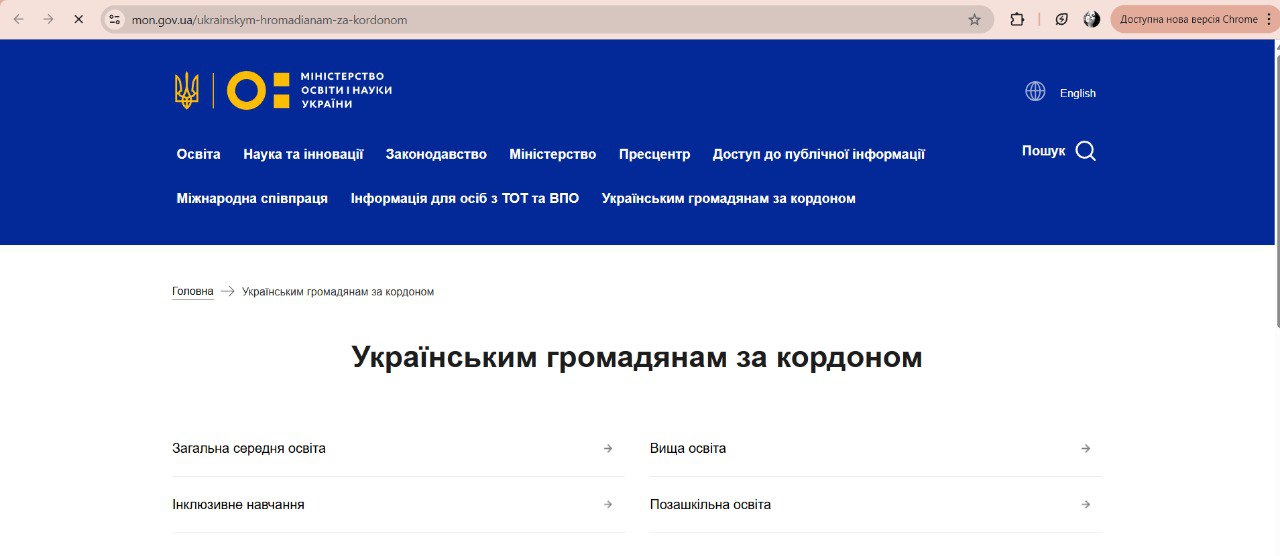
Task: Click the address bar URL field
Action: [x=540, y=19]
